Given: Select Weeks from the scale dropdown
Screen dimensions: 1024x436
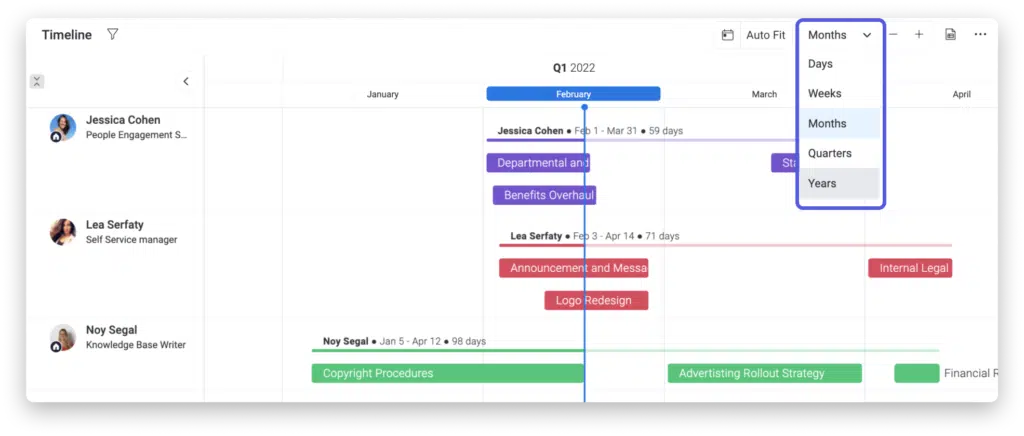Looking at the screenshot, I should click(824, 94).
